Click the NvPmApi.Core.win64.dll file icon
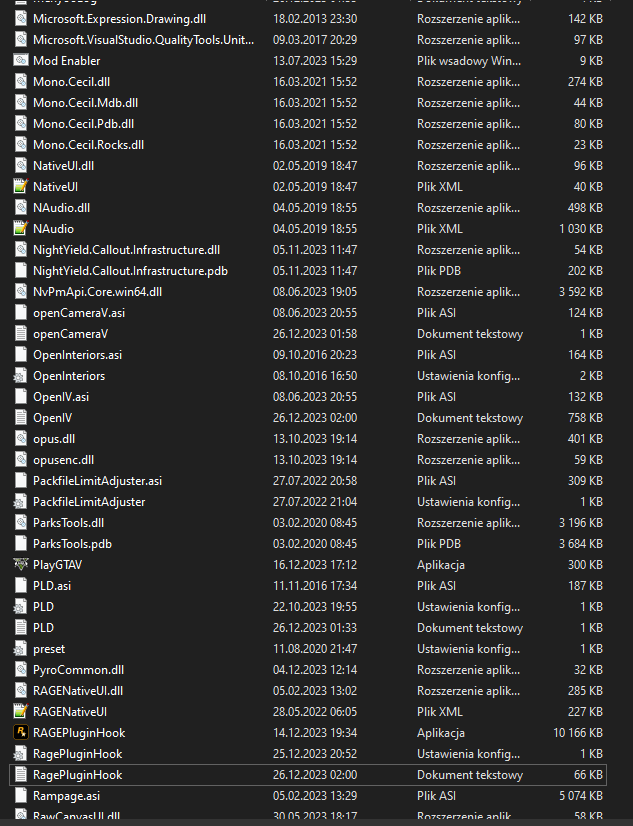 pos(21,291)
